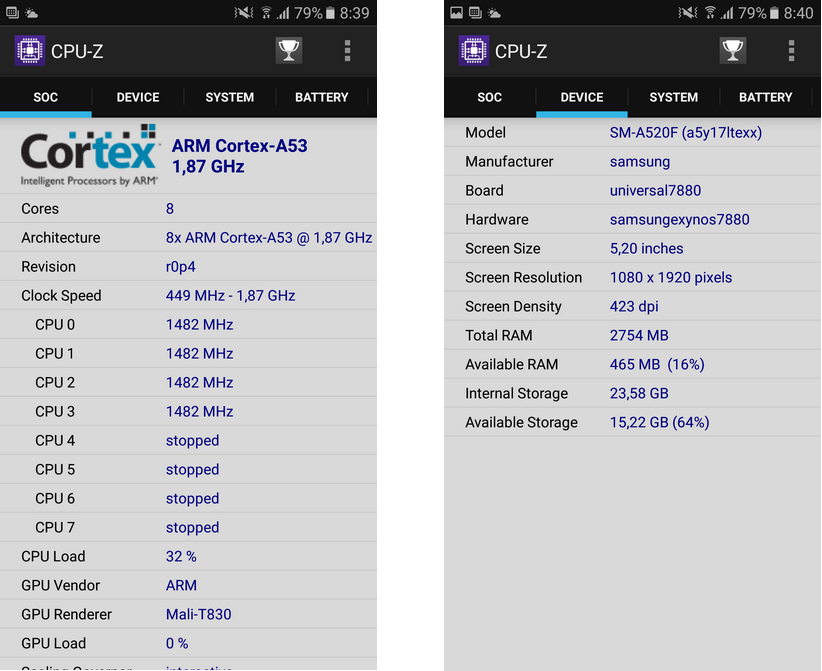Tap the battery icon in the left status bar
This screenshot has height=671, width=822.
coord(330,13)
